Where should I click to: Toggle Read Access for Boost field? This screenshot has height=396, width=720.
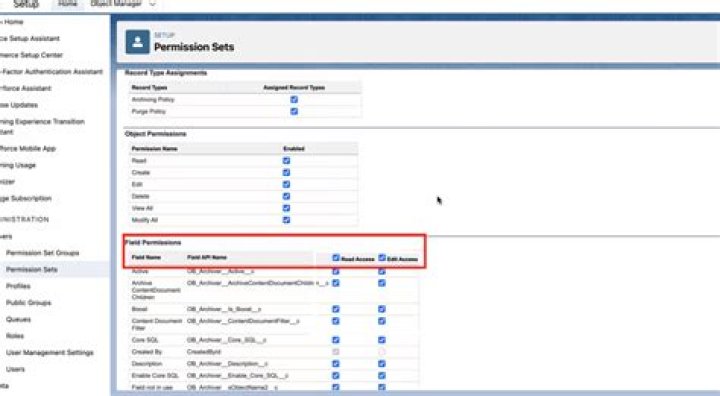tap(336, 309)
